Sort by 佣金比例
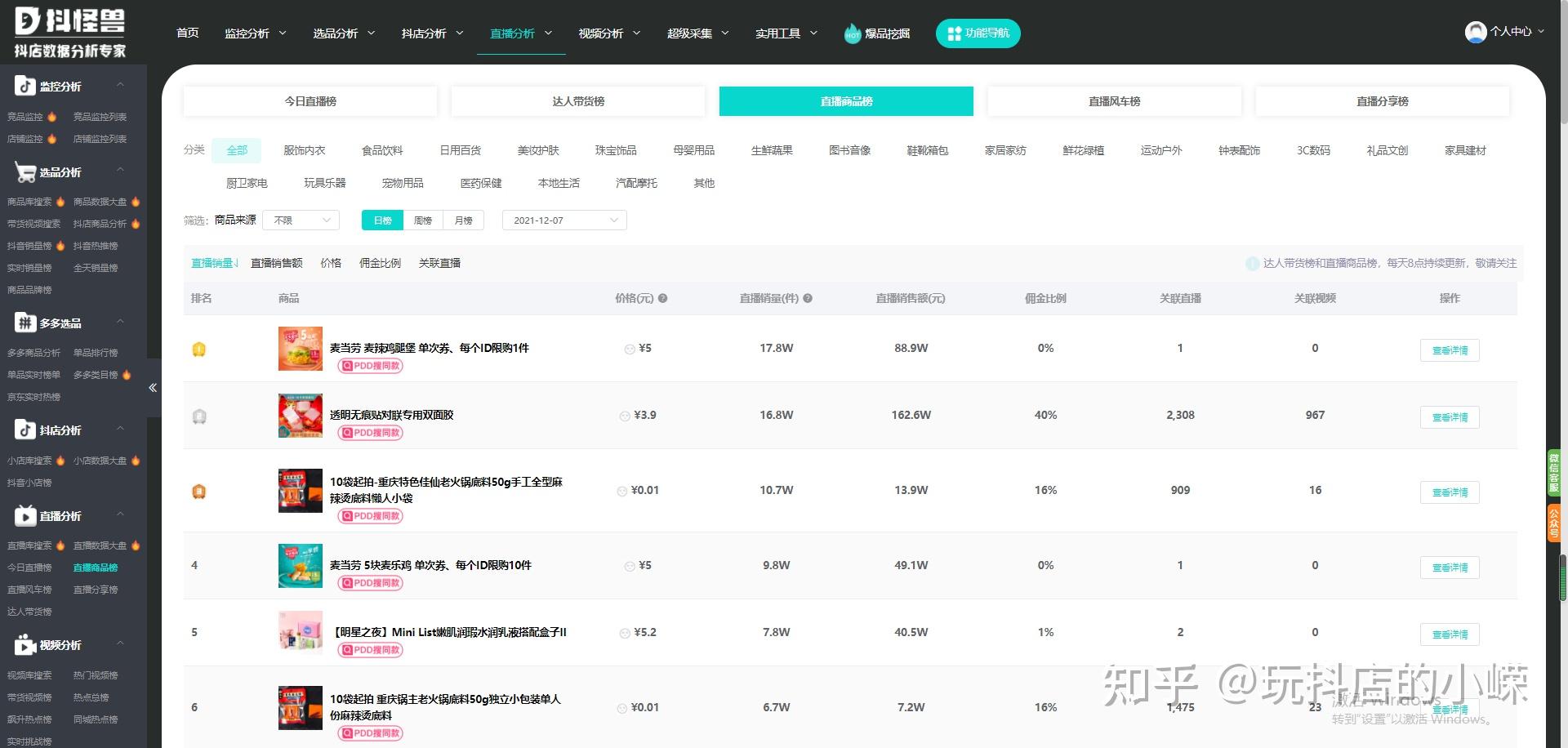The height and width of the screenshot is (748, 1568). (x=380, y=263)
